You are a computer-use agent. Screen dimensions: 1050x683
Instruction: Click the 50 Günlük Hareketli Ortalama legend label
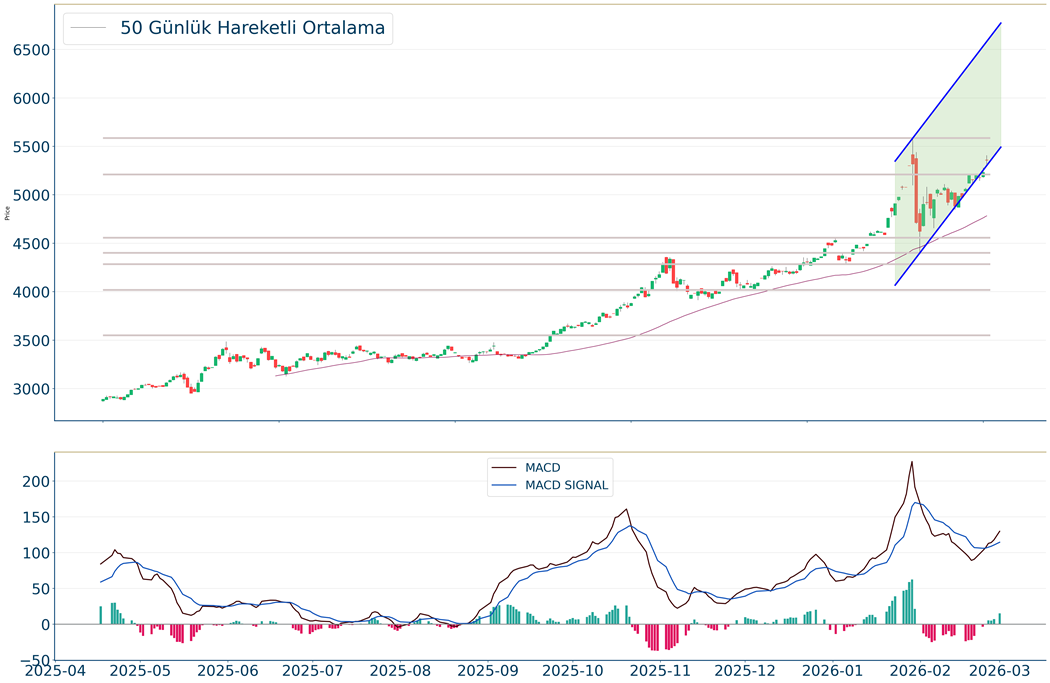(252, 28)
